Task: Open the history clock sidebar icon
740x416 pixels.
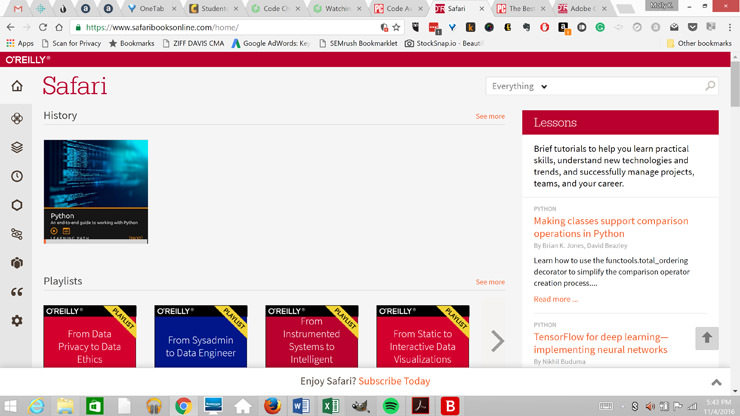Action: pyautogui.click(x=17, y=176)
